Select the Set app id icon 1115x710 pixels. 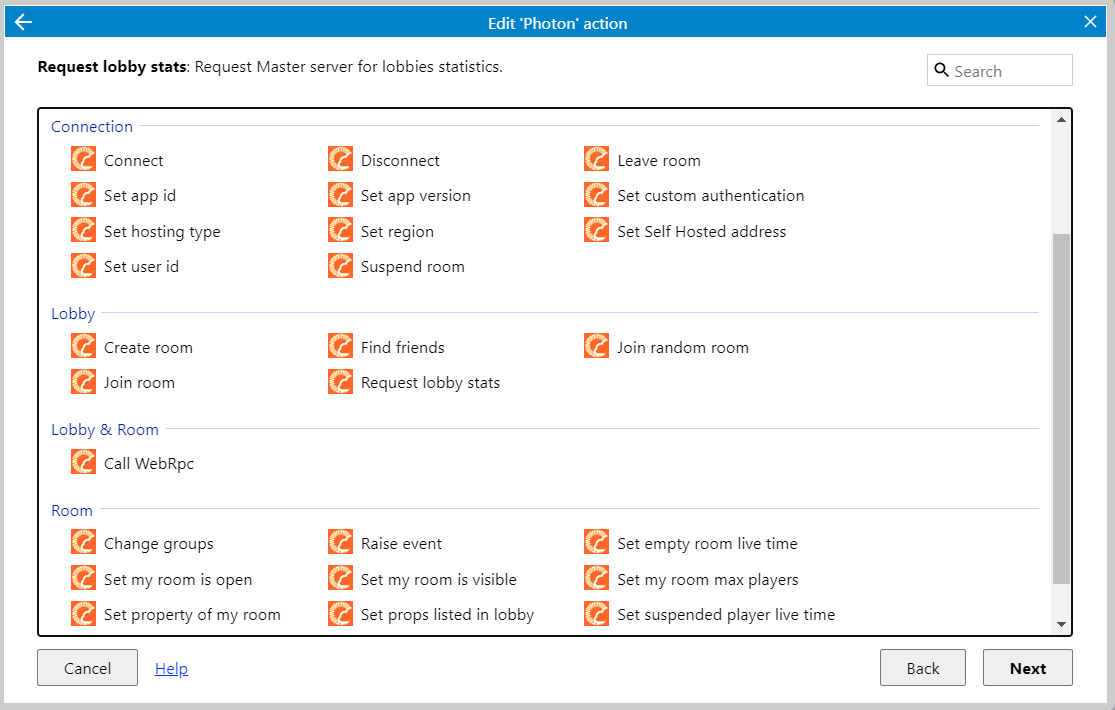[83, 195]
